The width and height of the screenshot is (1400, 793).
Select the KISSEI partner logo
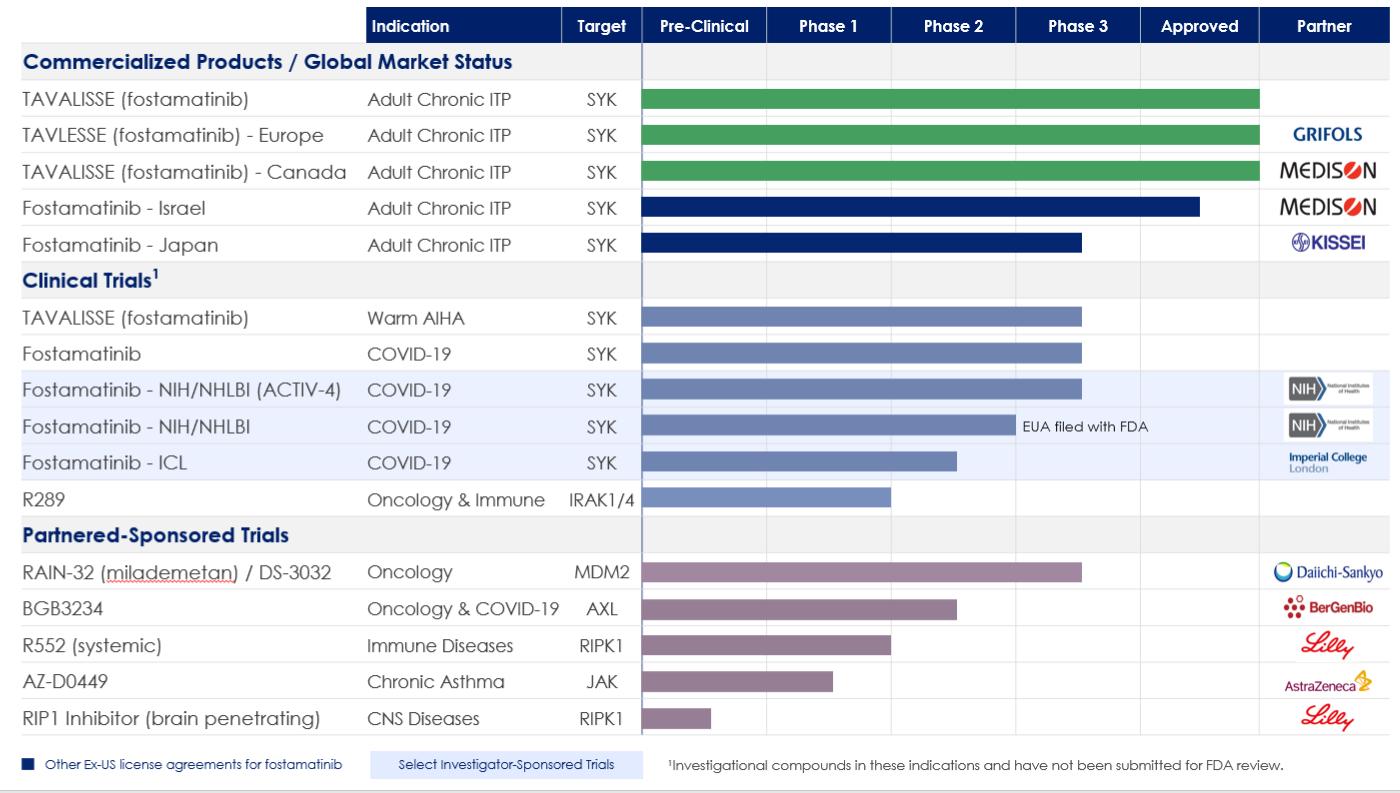(1328, 243)
